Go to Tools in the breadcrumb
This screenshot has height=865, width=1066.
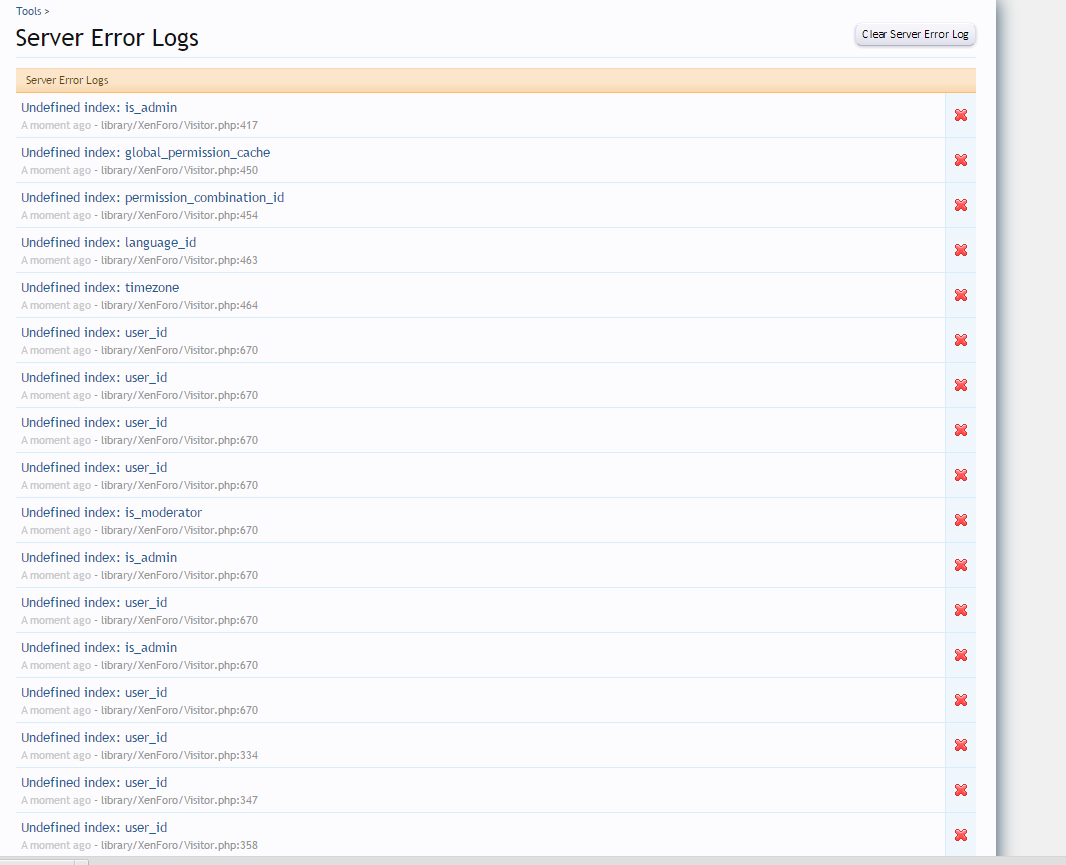coord(28,11)
